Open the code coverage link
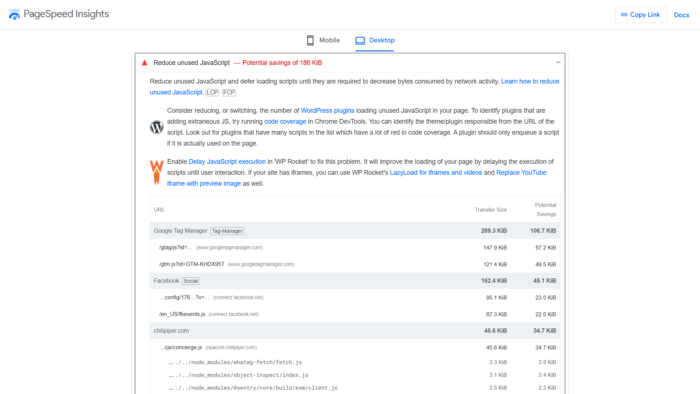This screenshot has width=700, height=394. coord(285,121)
